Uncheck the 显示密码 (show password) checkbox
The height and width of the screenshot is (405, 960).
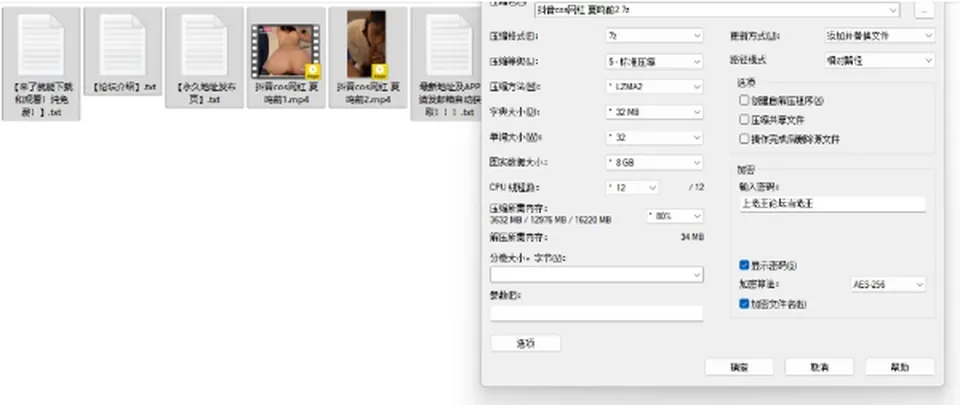(744, 265)
